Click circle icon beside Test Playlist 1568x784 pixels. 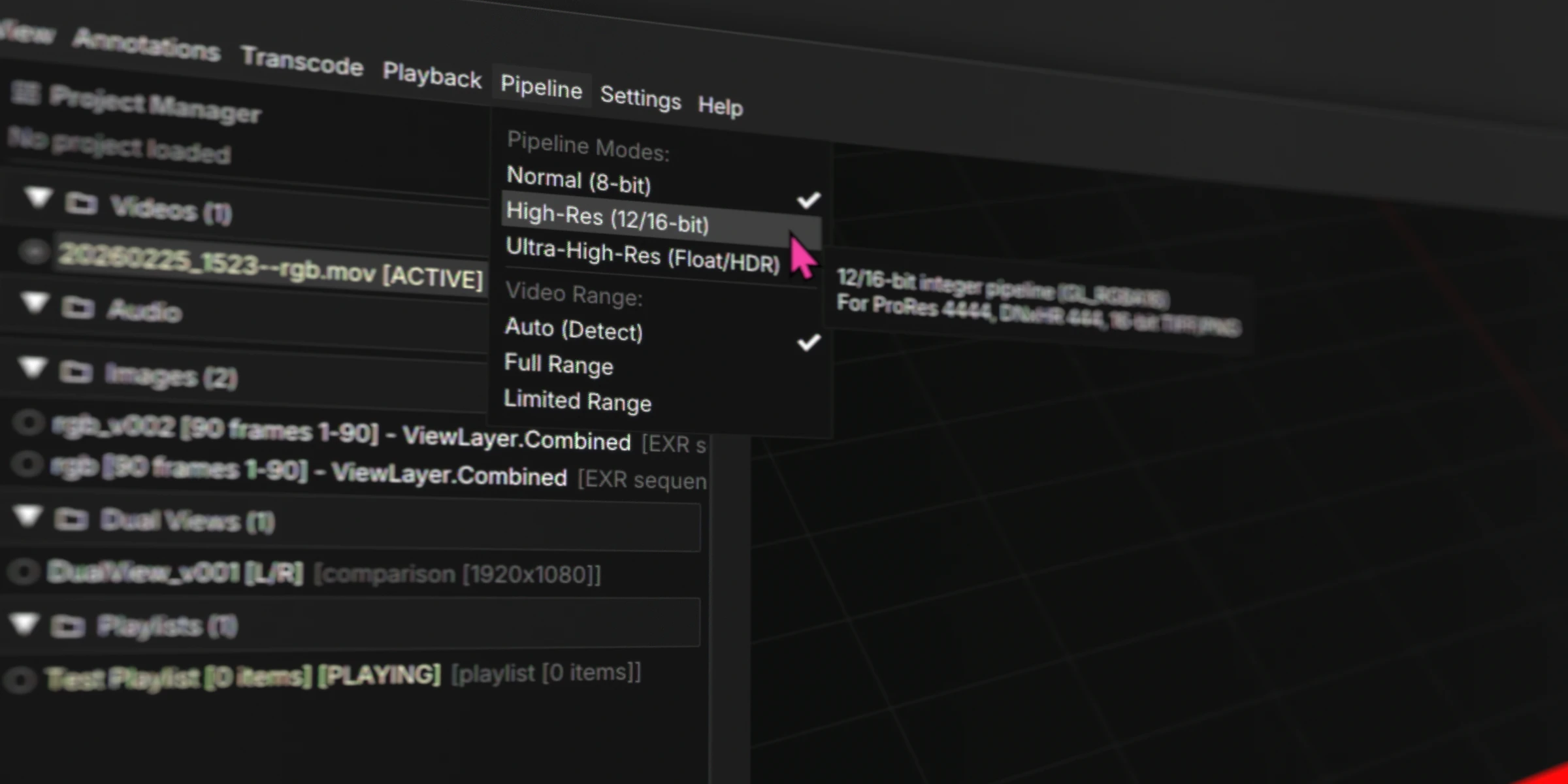(20, 679)
